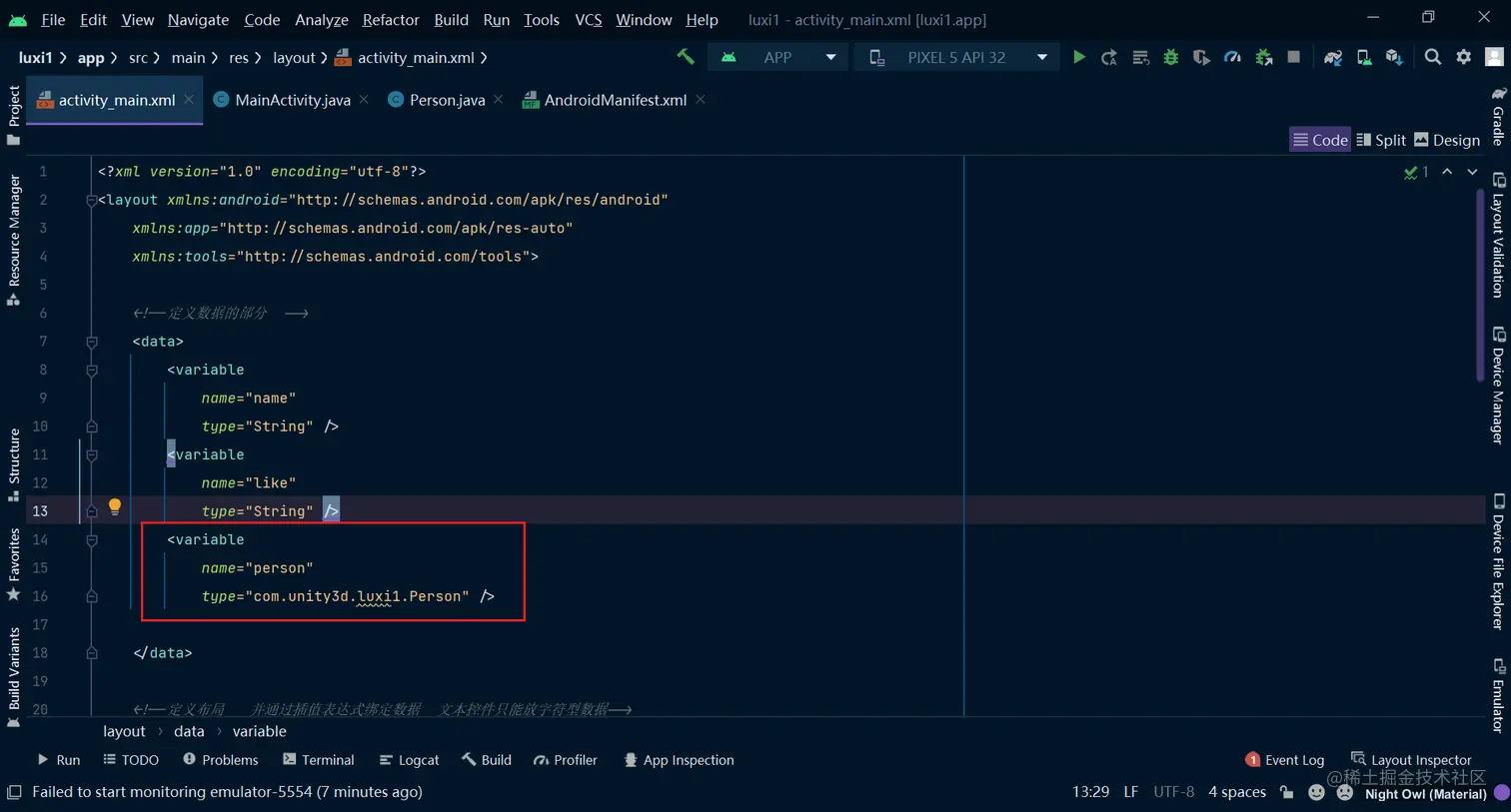Screen dimensions: 1511x812
Task: Open the APP run configuration dropdown
Action: point(778,57)
